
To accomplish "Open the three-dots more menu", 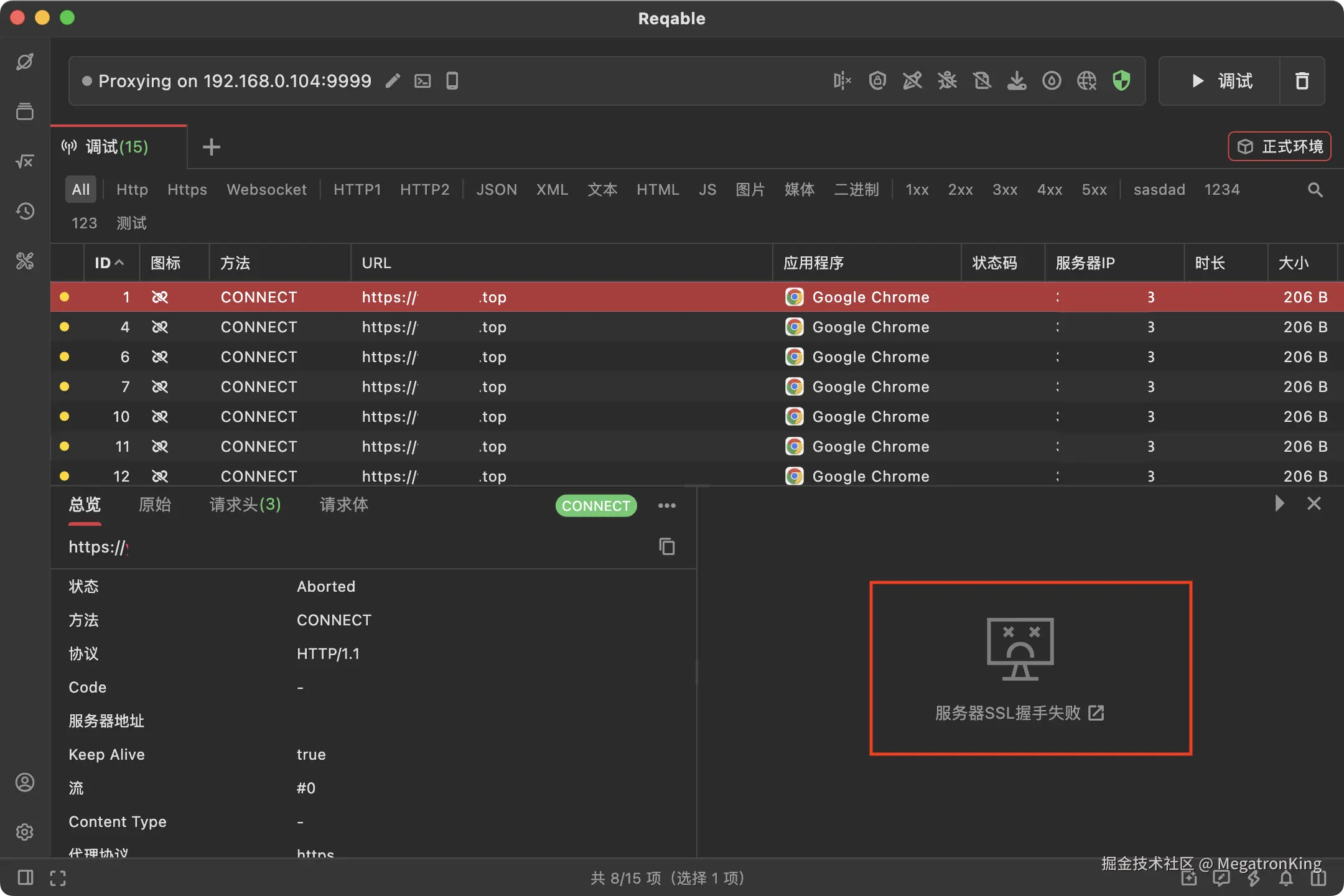I will 667,506.
